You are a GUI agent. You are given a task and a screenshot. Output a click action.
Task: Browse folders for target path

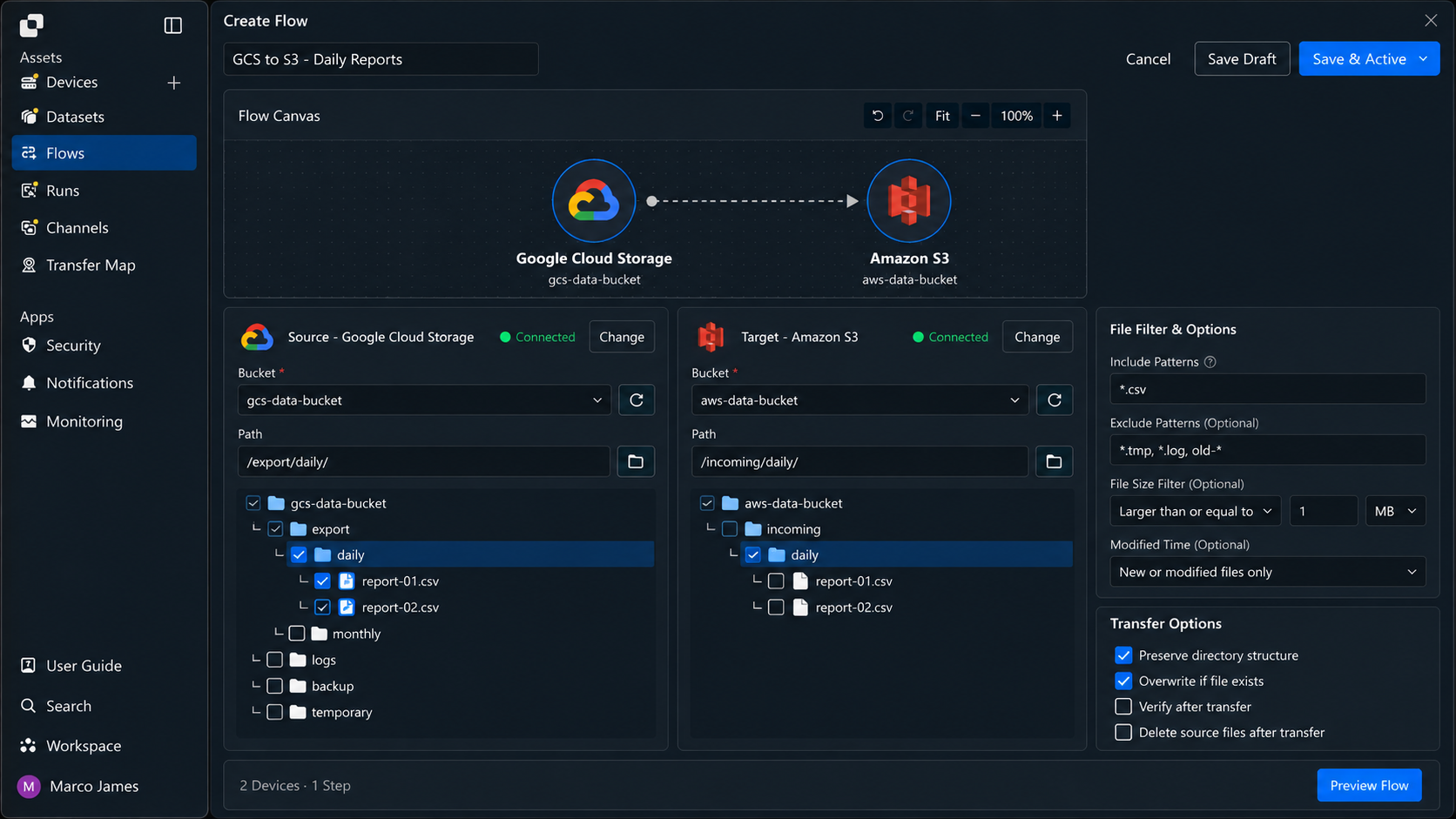[x=1054, y=461]
